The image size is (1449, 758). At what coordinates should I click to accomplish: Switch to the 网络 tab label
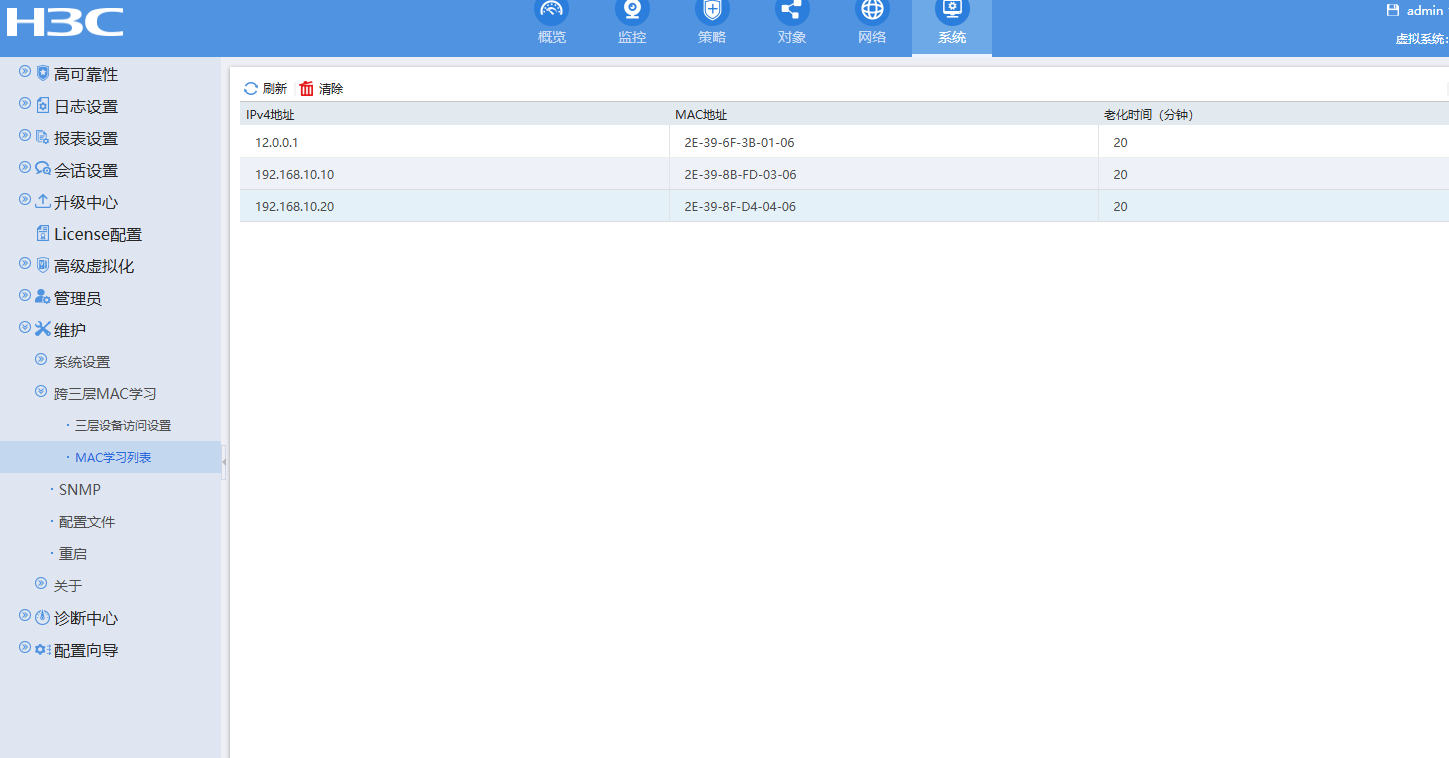(872, 38)
